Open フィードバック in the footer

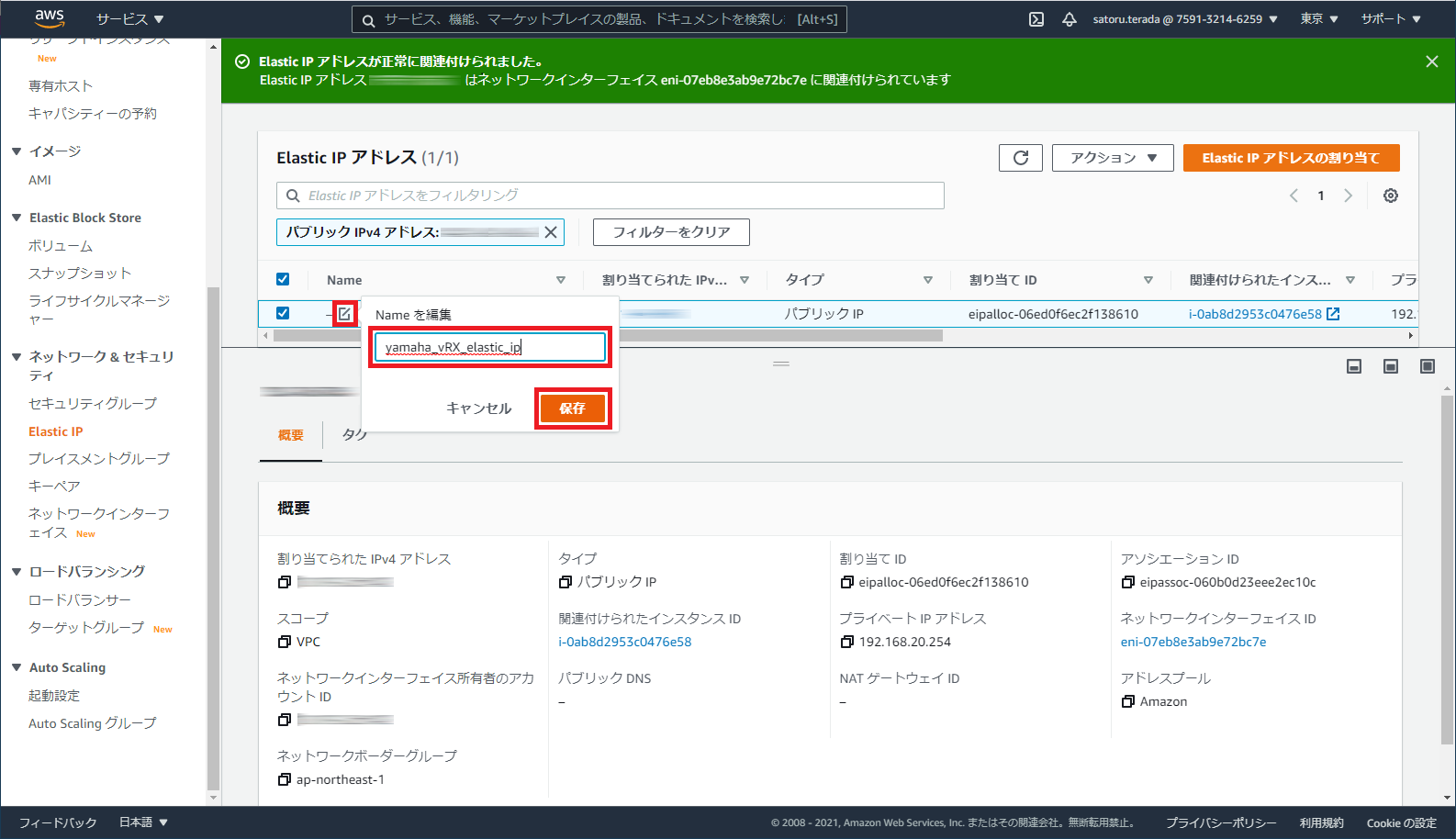click(58, 822)
